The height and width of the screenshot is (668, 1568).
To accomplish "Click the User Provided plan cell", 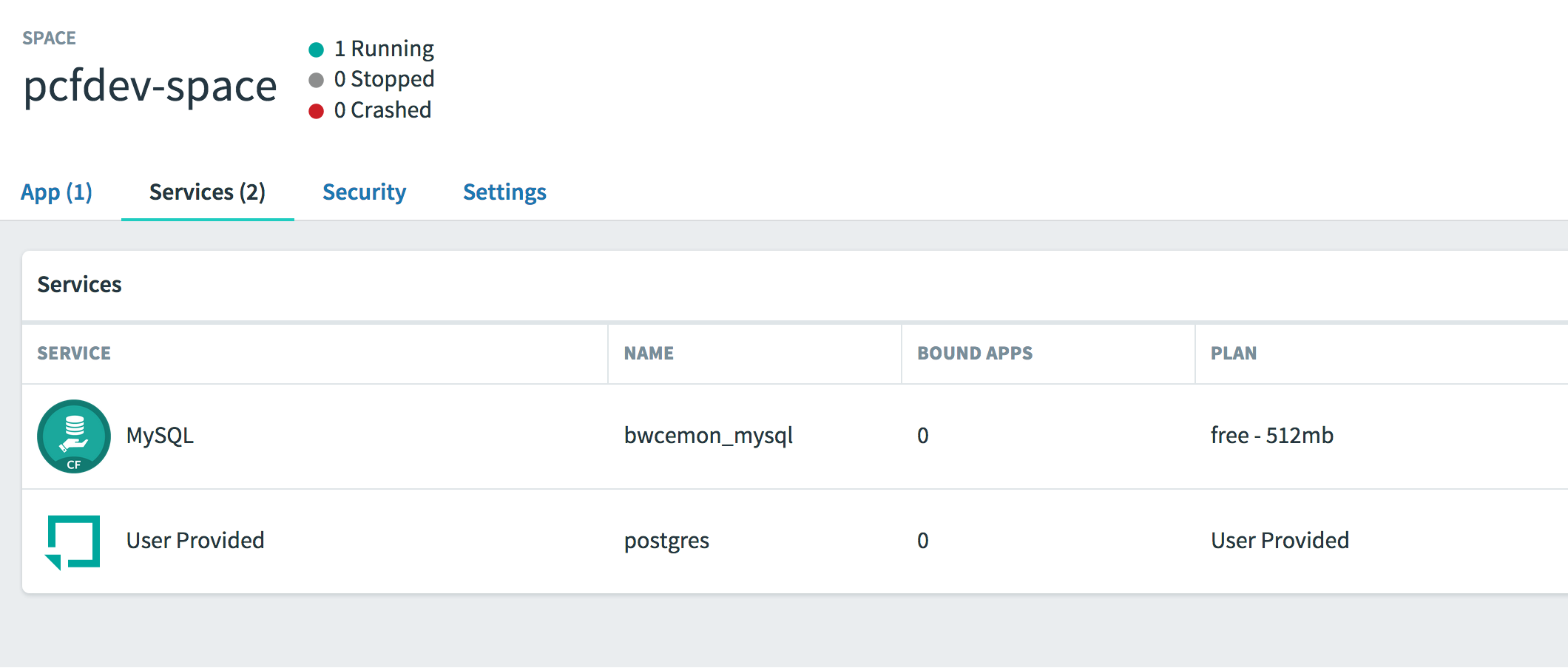I will coord(1280,541).
